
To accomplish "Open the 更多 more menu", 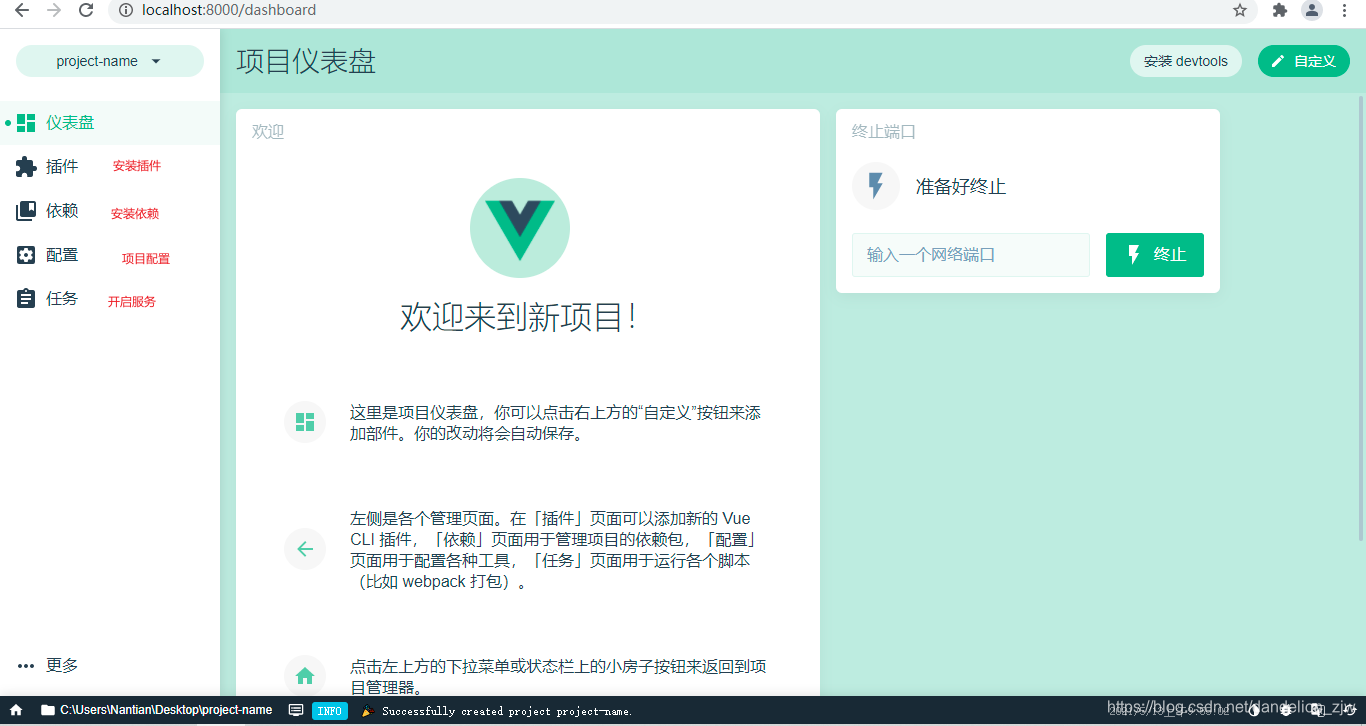I will [x=110, y=665].
